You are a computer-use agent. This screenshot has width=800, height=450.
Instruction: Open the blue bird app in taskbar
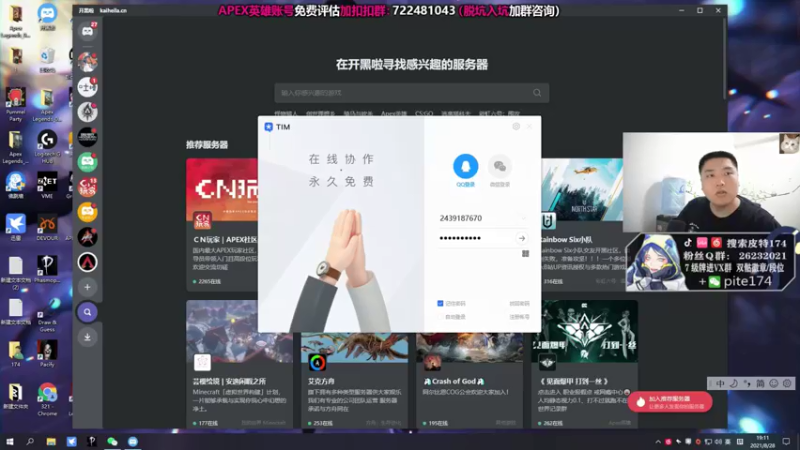click(x=71, y=442)
